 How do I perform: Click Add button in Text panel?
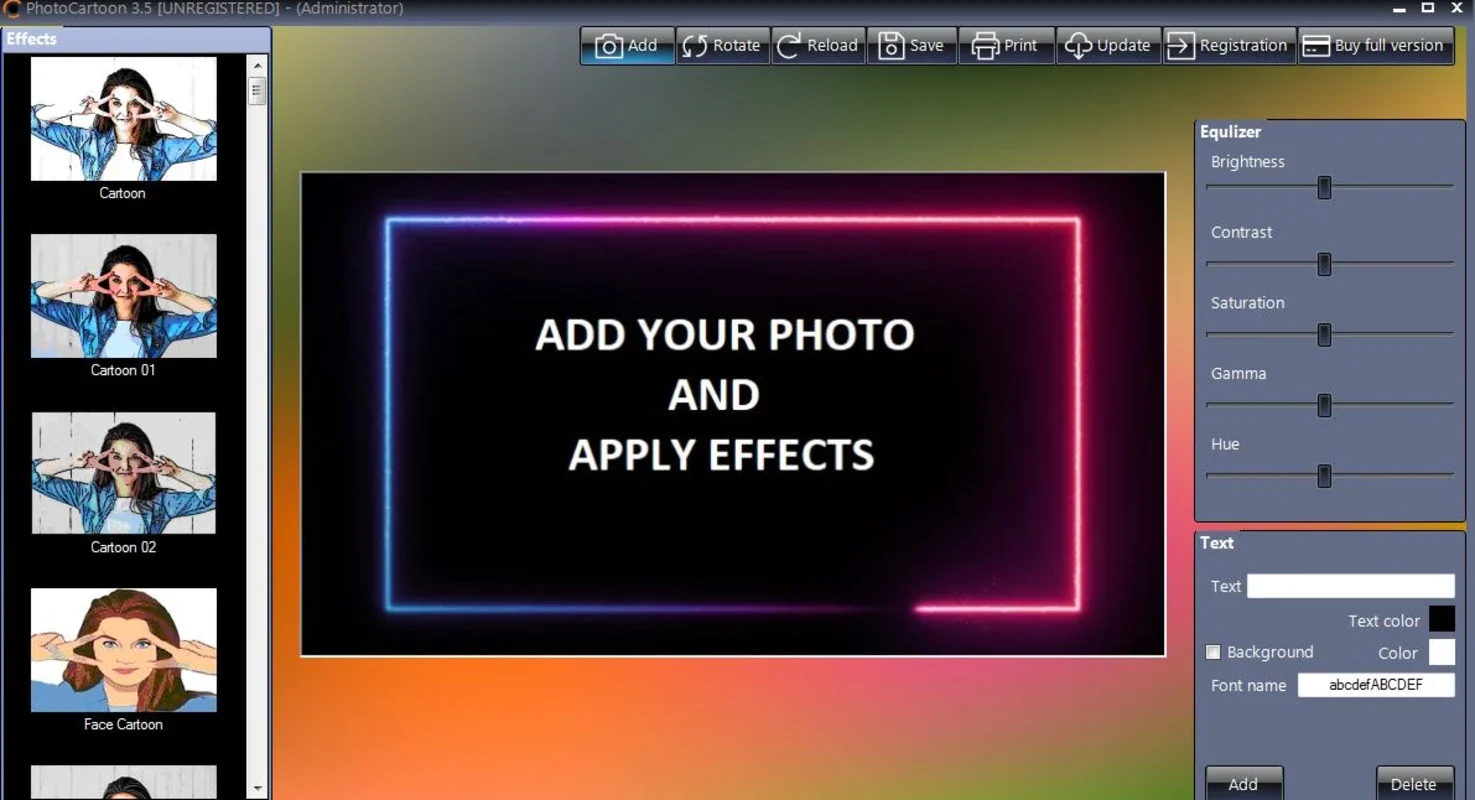click(x=1244, y=784)
